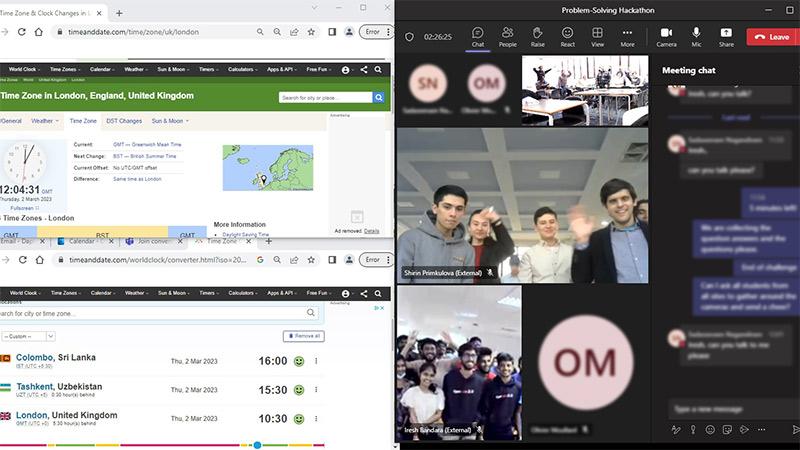The image size is (800, 450).
Task: Toggle the Mic in Teams
Action: pyautogui.click(x=696, y=37)
